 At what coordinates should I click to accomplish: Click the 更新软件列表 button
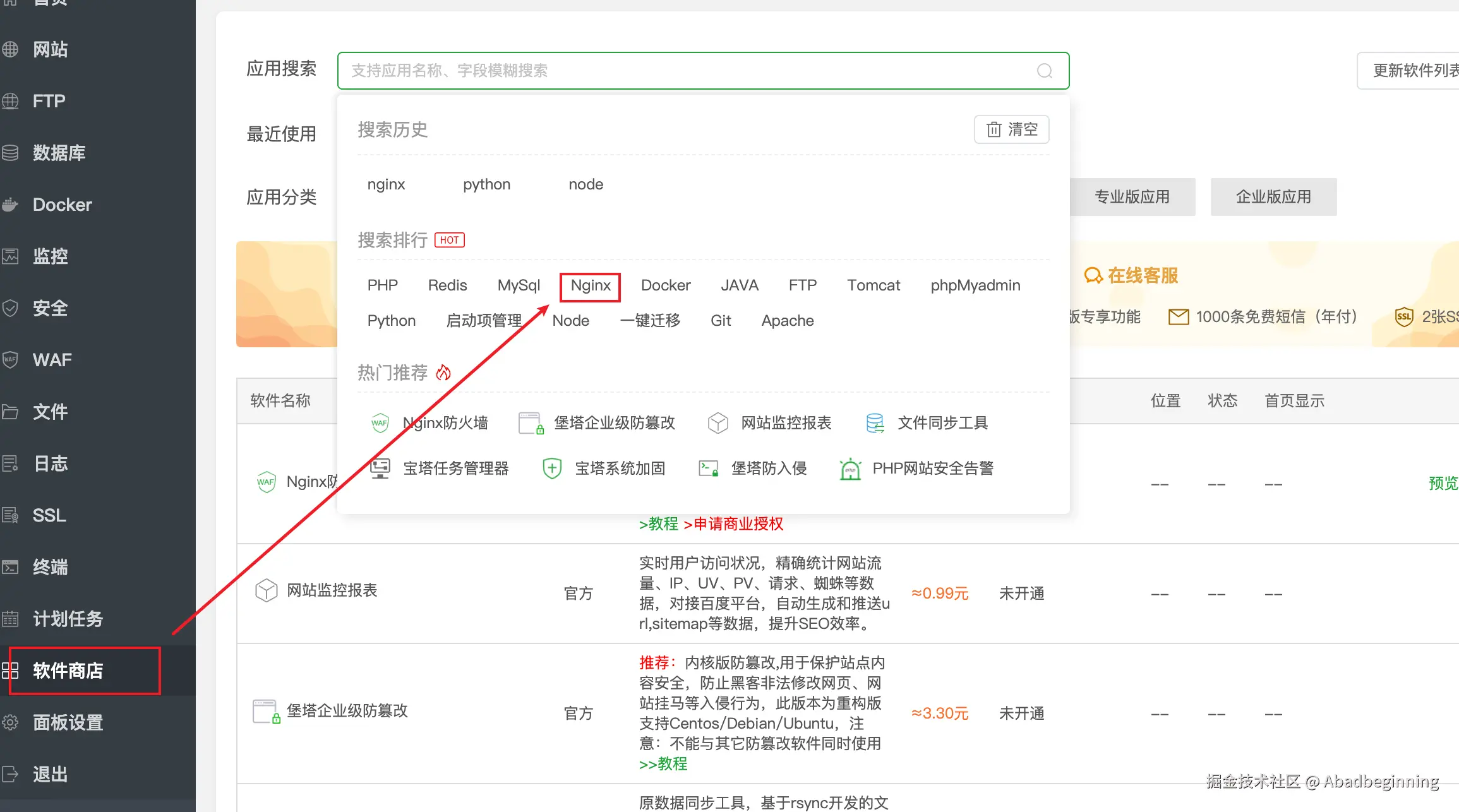[1415, 71]
